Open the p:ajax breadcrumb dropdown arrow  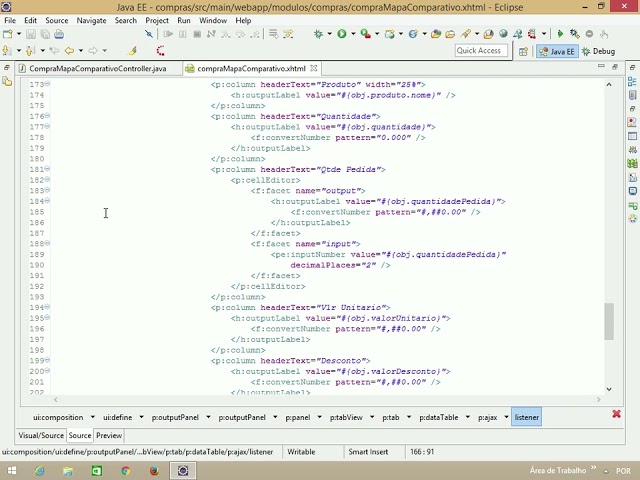[507, 417]
